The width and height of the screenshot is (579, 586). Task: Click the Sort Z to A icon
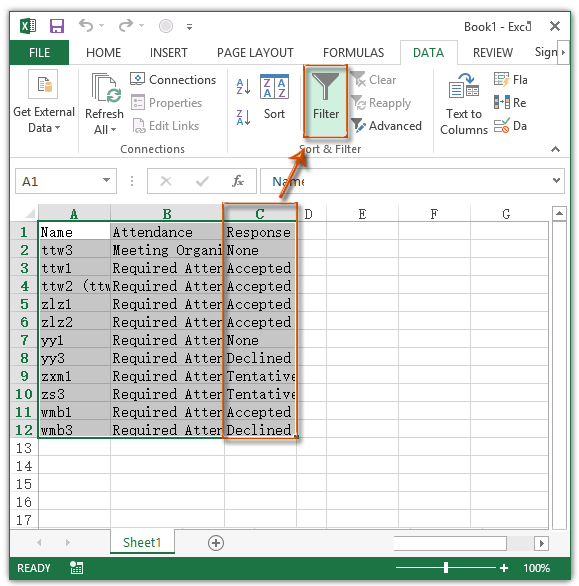tap(243, 117)
